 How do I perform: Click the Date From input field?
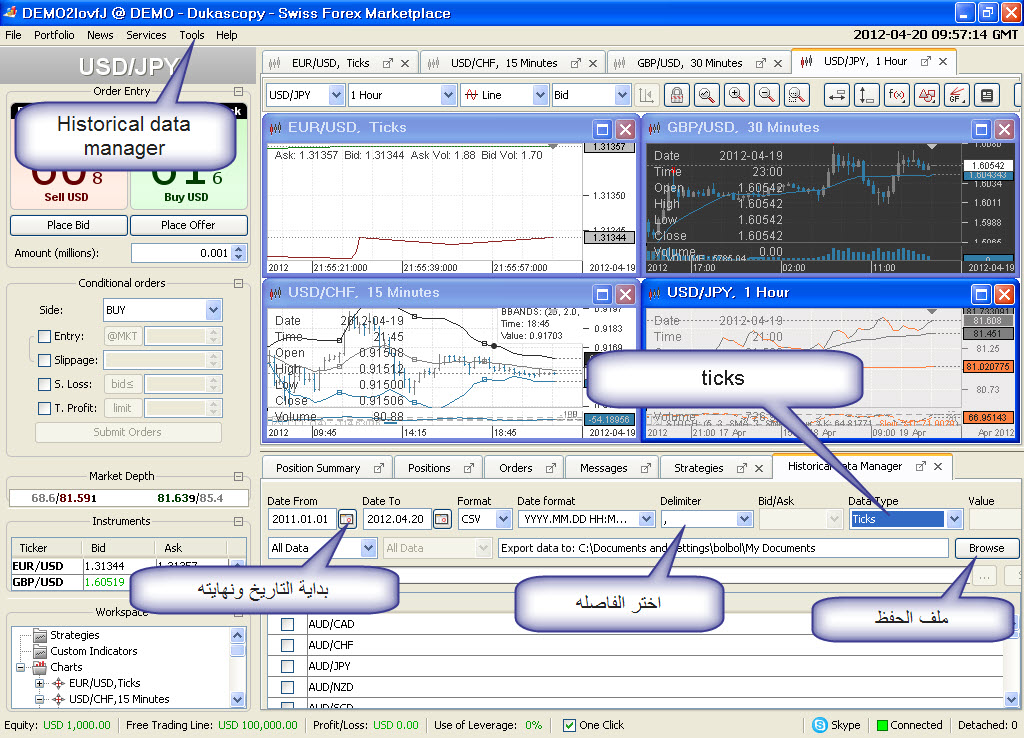point(302,519)
